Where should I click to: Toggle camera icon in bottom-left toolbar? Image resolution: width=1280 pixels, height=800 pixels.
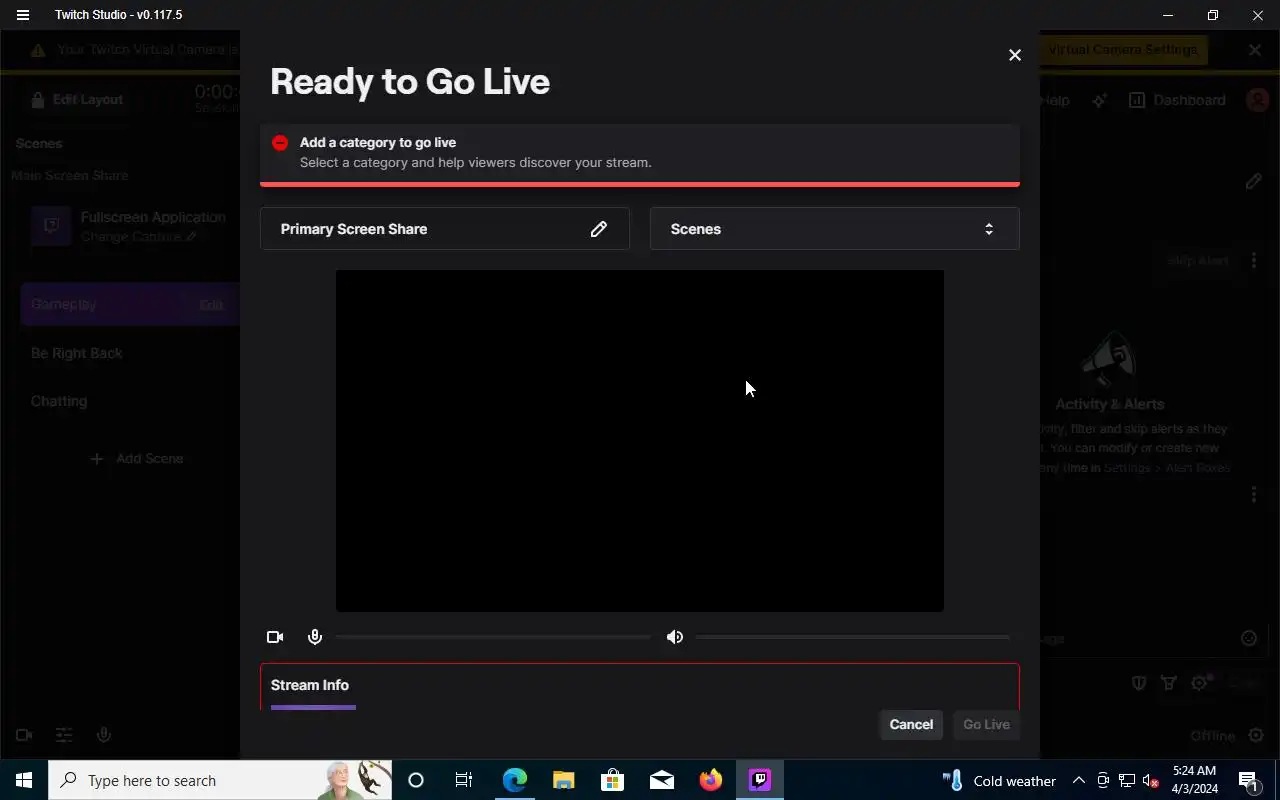[x=24, y=735]
